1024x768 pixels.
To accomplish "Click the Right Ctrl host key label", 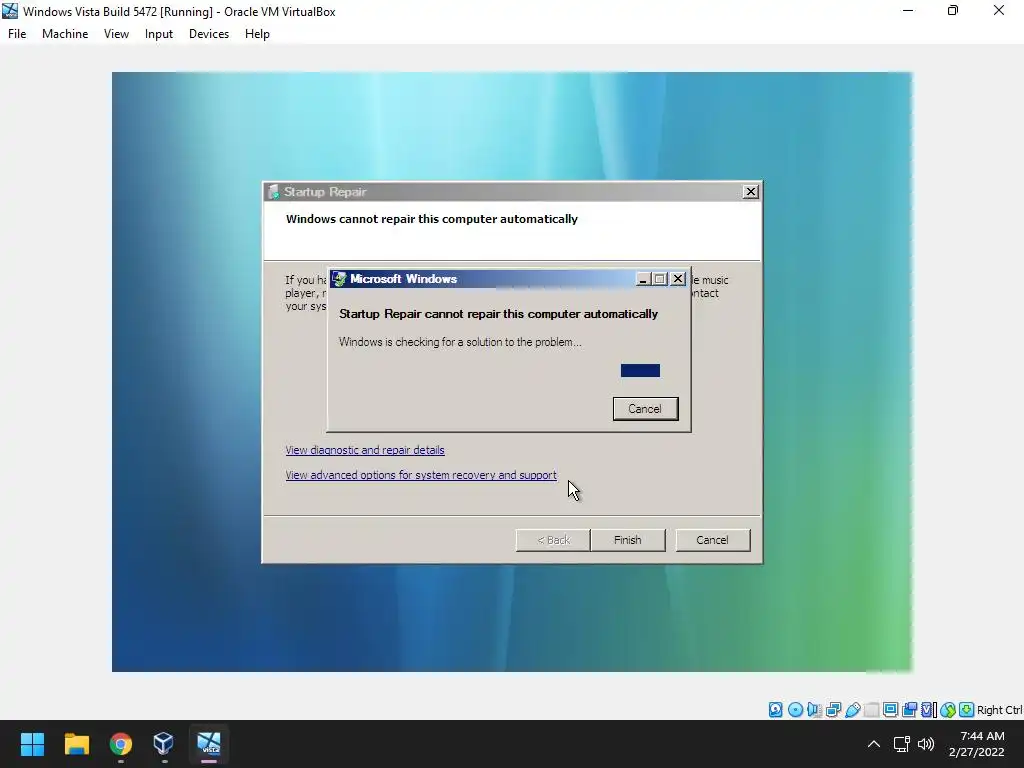I will (x=1000, y=710).
